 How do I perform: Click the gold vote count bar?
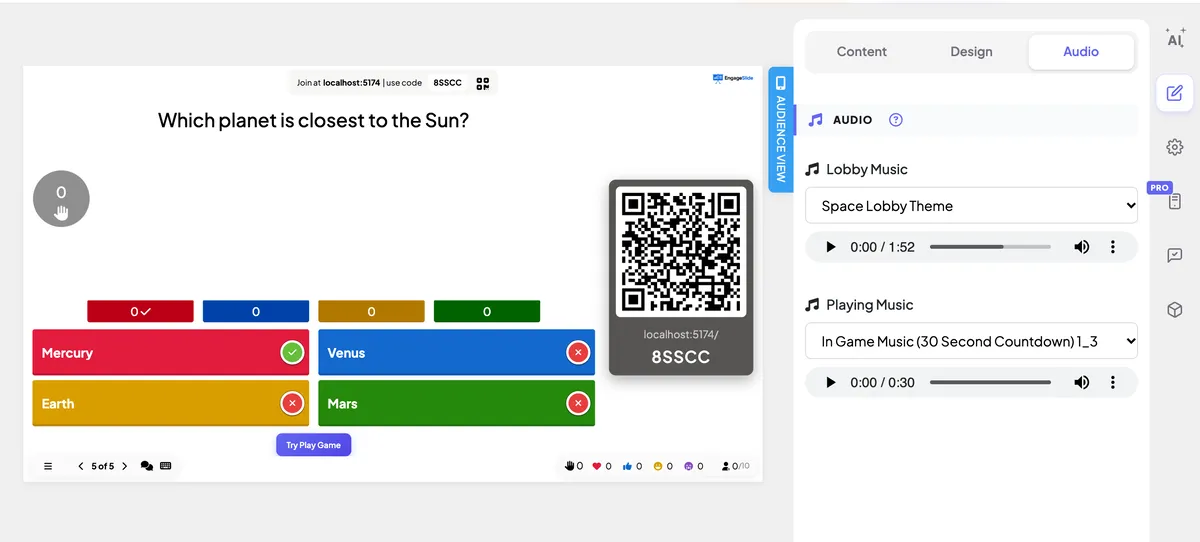pos(371,312)
